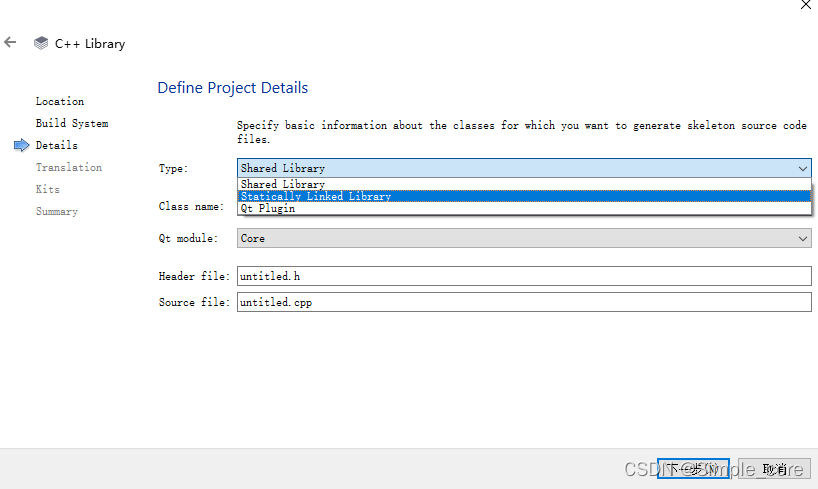Click the Cancel (取消) button
Screen dimensions: 818x489
click(x=774, y=469)
